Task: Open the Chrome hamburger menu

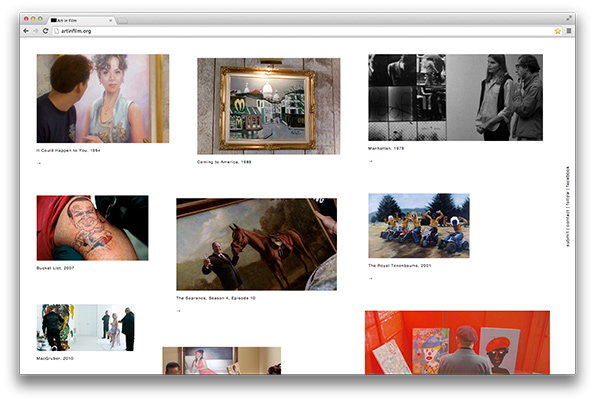Action: point(568,31)
